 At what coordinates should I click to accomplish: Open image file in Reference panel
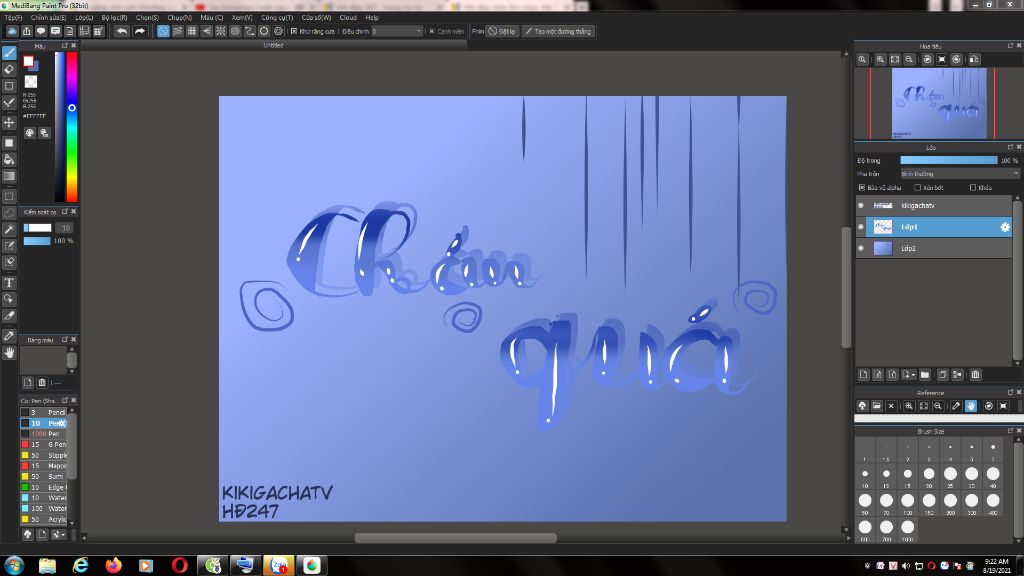point(876,406)
